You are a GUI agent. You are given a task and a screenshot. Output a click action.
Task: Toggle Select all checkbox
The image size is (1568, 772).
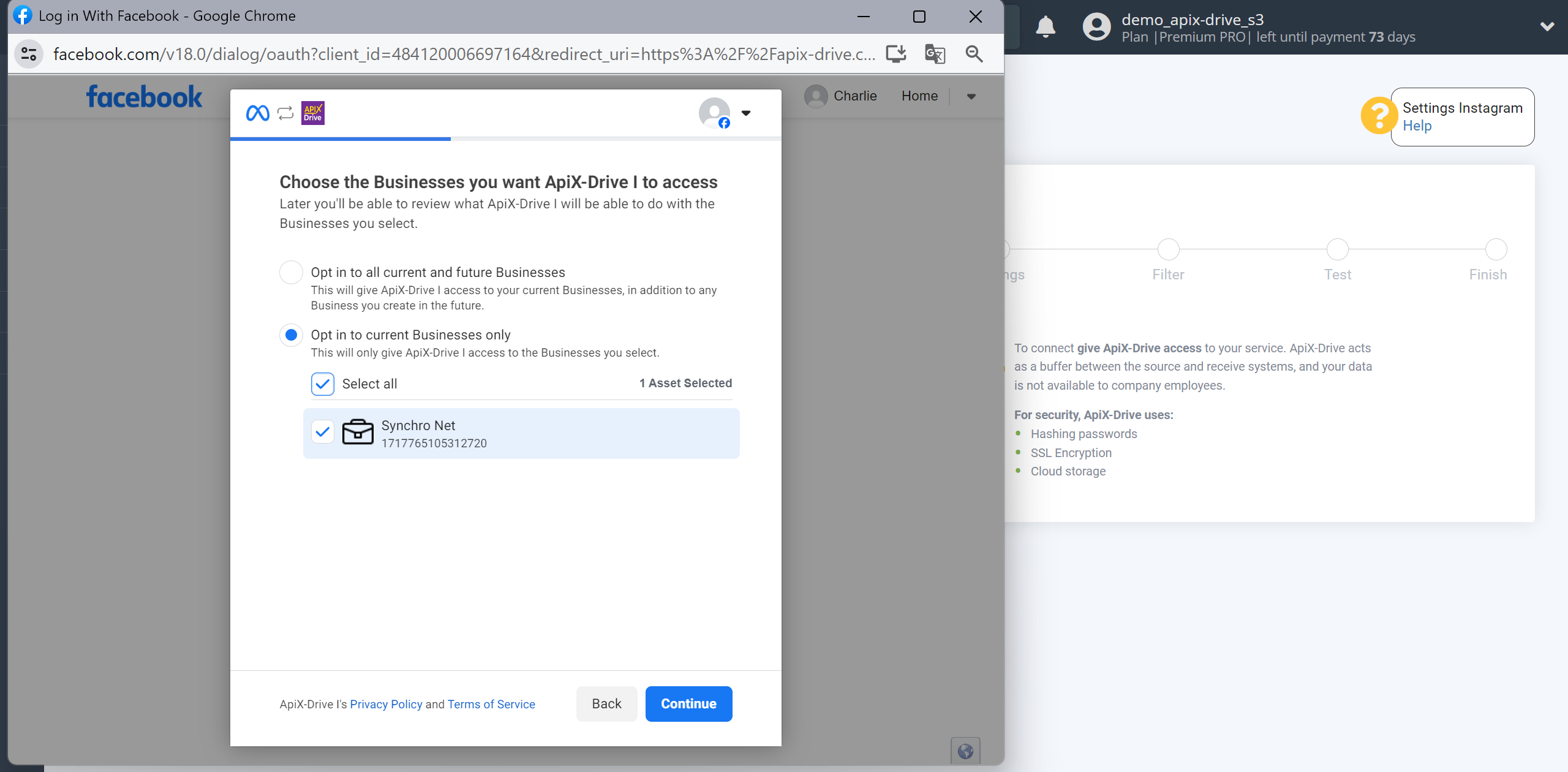(x=322, y=383)
